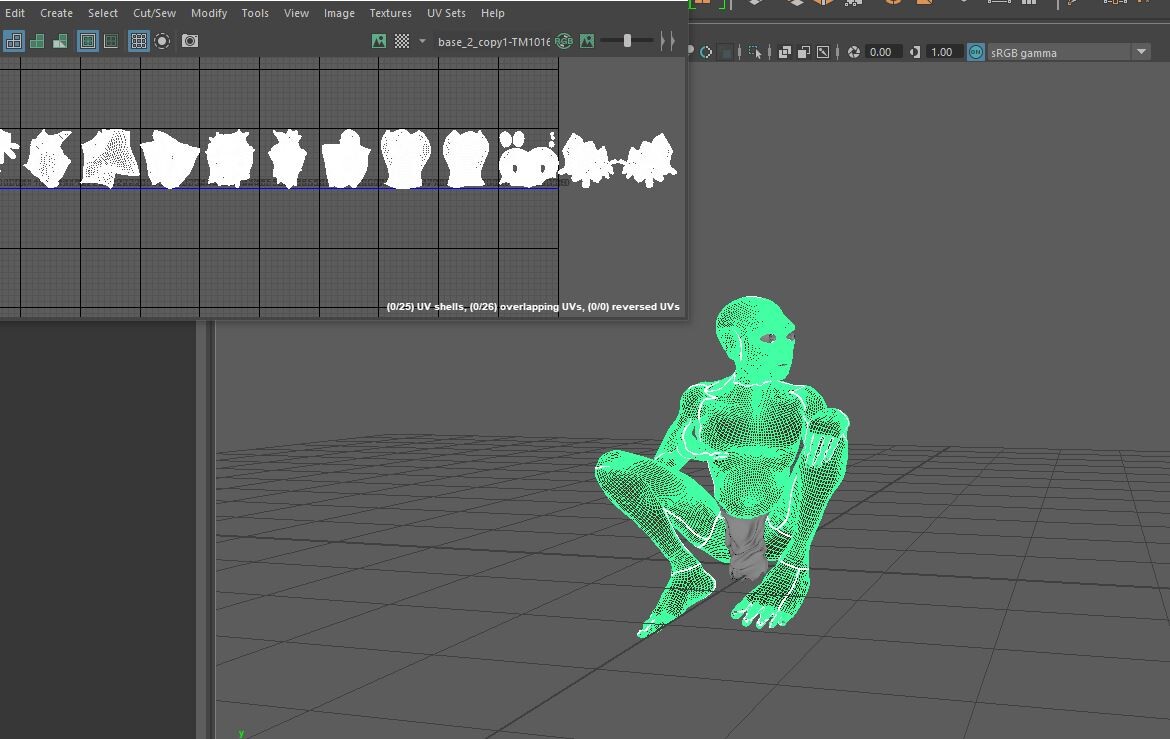
Task: Toggle RGB channels display icon
Action: 564,41
